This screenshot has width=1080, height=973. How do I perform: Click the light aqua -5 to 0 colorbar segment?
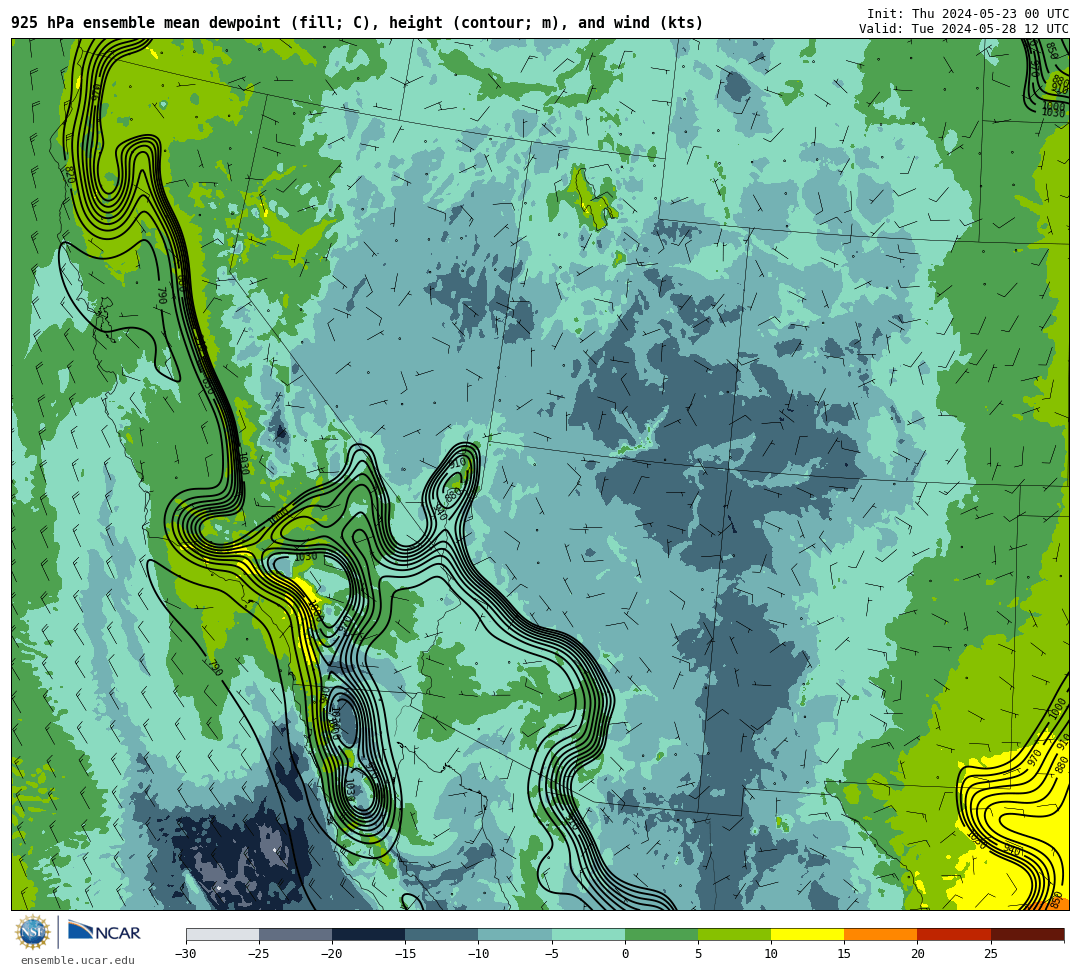click(588, 934)
